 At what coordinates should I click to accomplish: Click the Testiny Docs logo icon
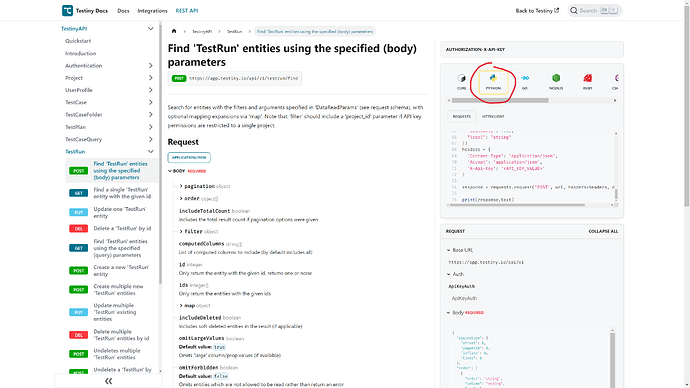coord(67,11)
